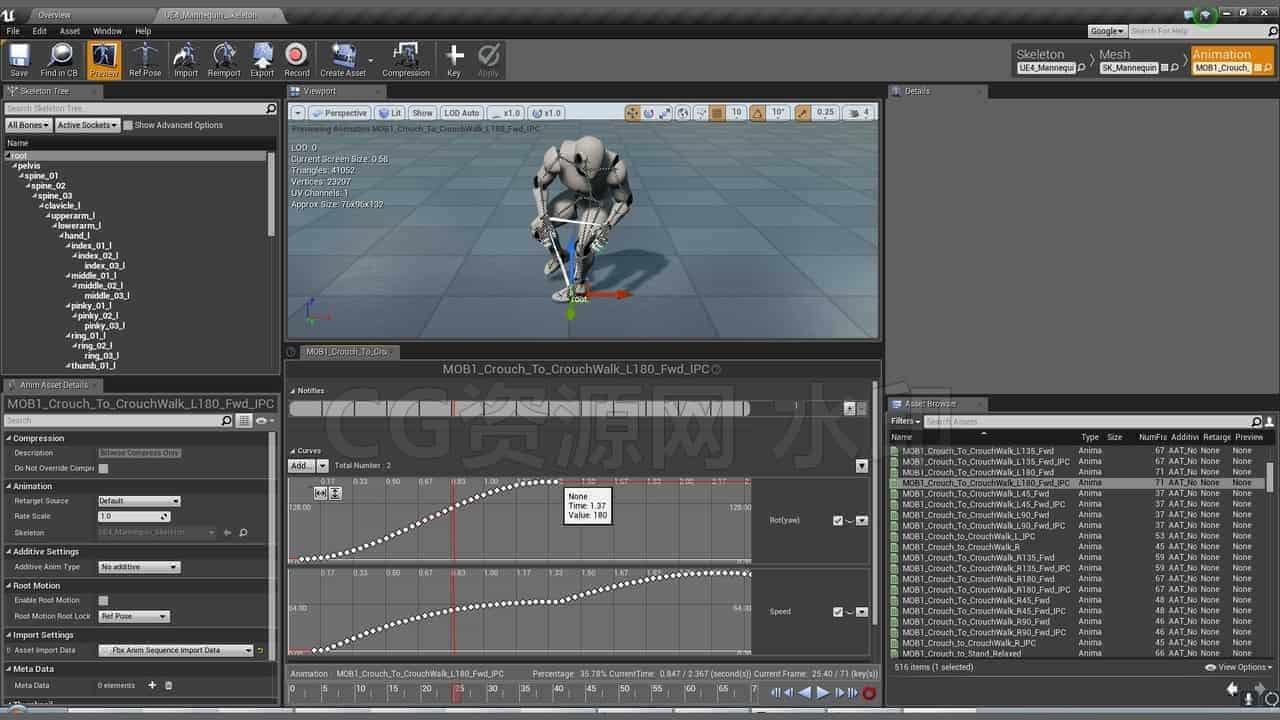Open the File menu

(13, 31)
